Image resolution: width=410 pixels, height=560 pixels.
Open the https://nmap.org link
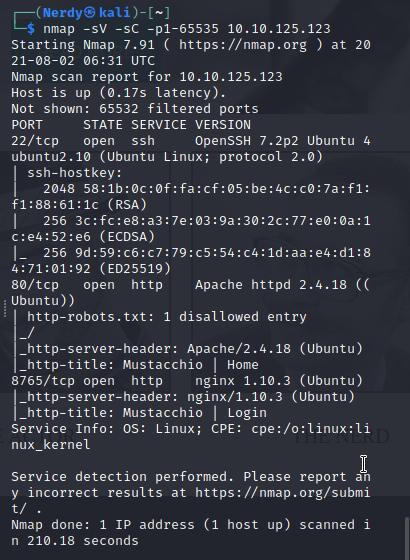coord(243,45)
